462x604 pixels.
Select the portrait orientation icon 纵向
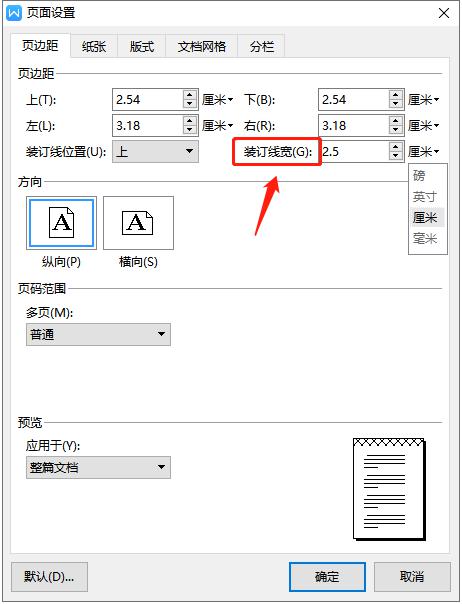click(x=61, y=223)
